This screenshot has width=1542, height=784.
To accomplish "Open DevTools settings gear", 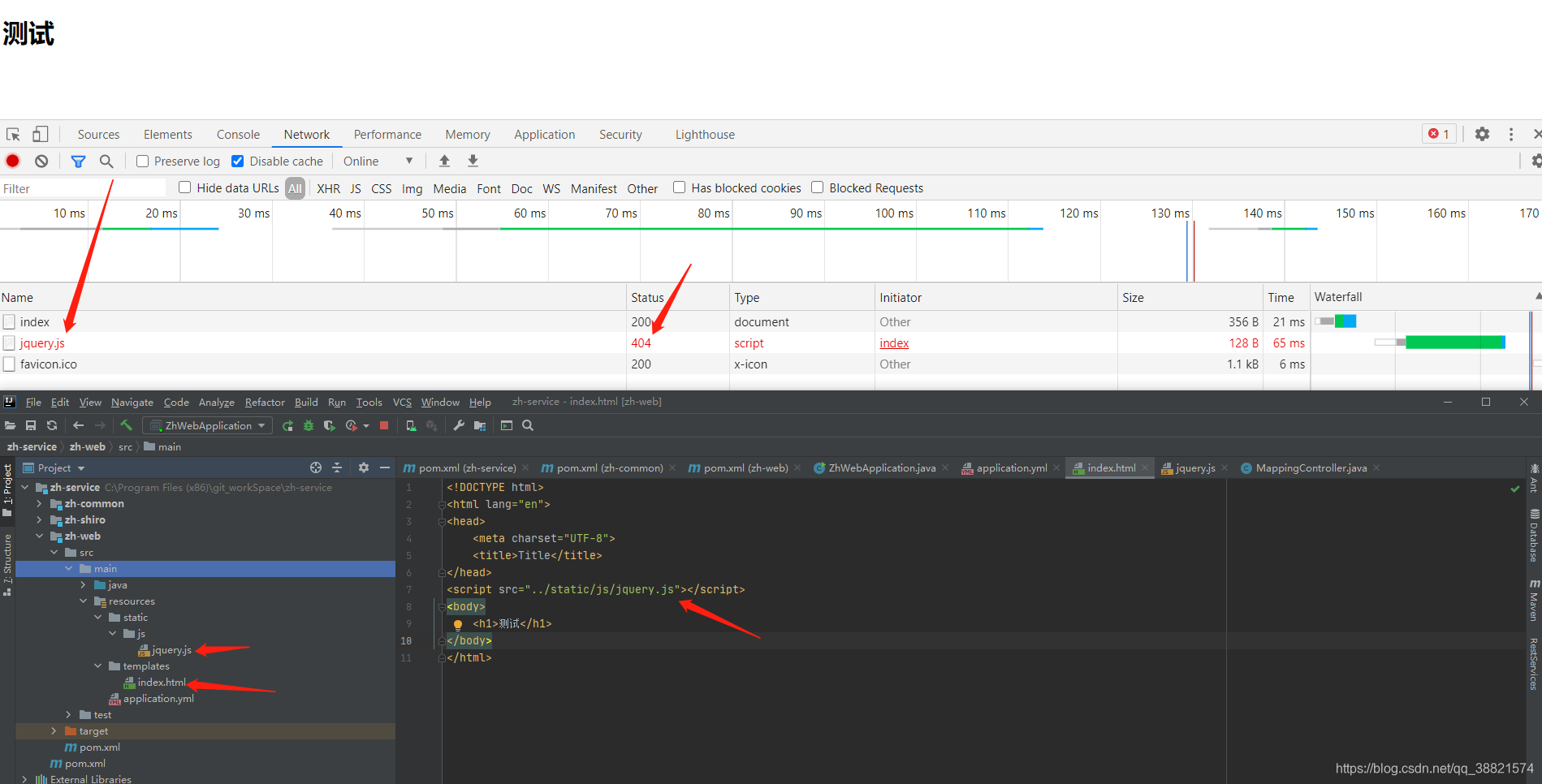I will click(x=1482, y=134).
